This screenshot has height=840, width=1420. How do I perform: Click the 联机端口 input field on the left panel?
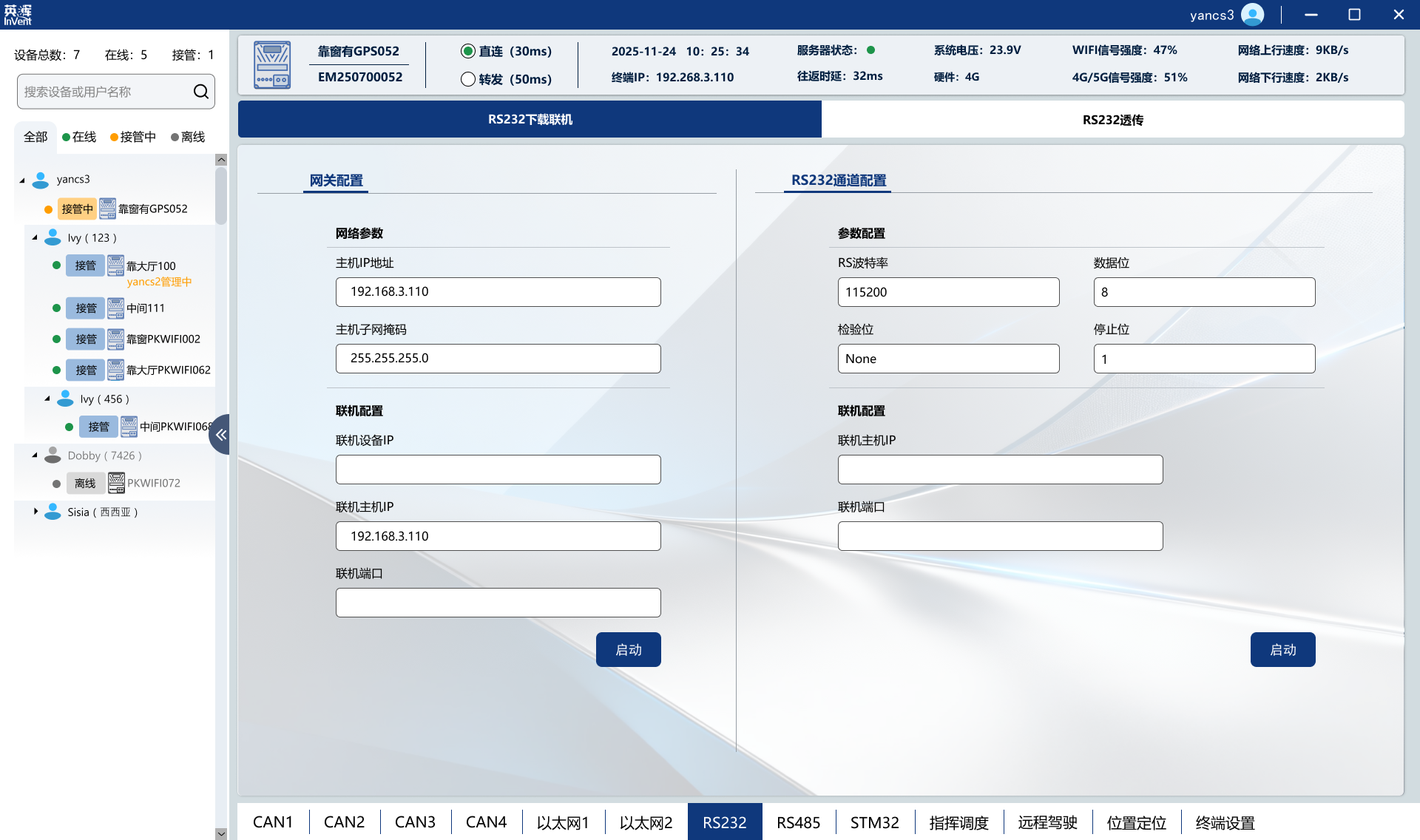click(x=498, y=602)
